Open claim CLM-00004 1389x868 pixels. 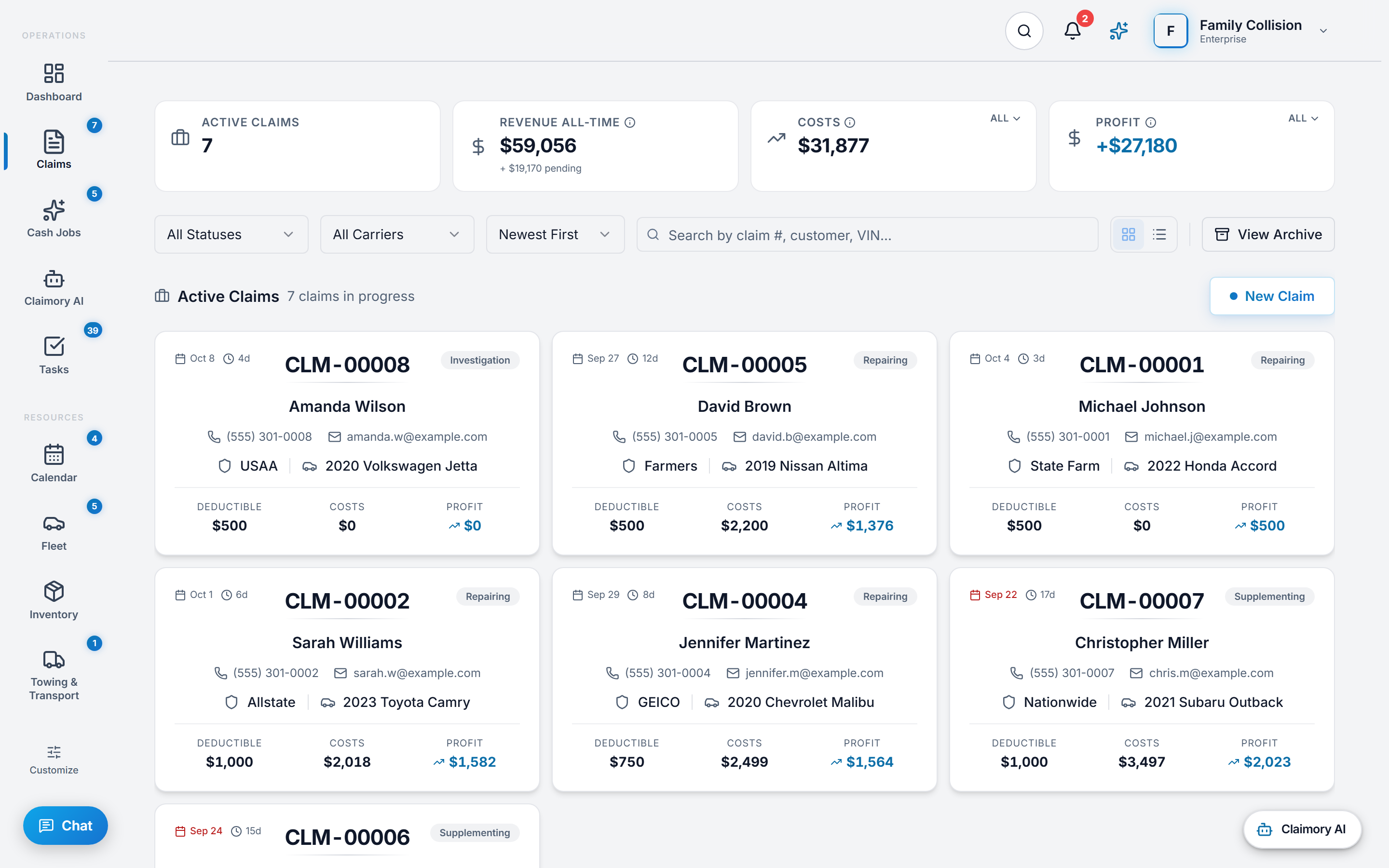coord(745,680)
